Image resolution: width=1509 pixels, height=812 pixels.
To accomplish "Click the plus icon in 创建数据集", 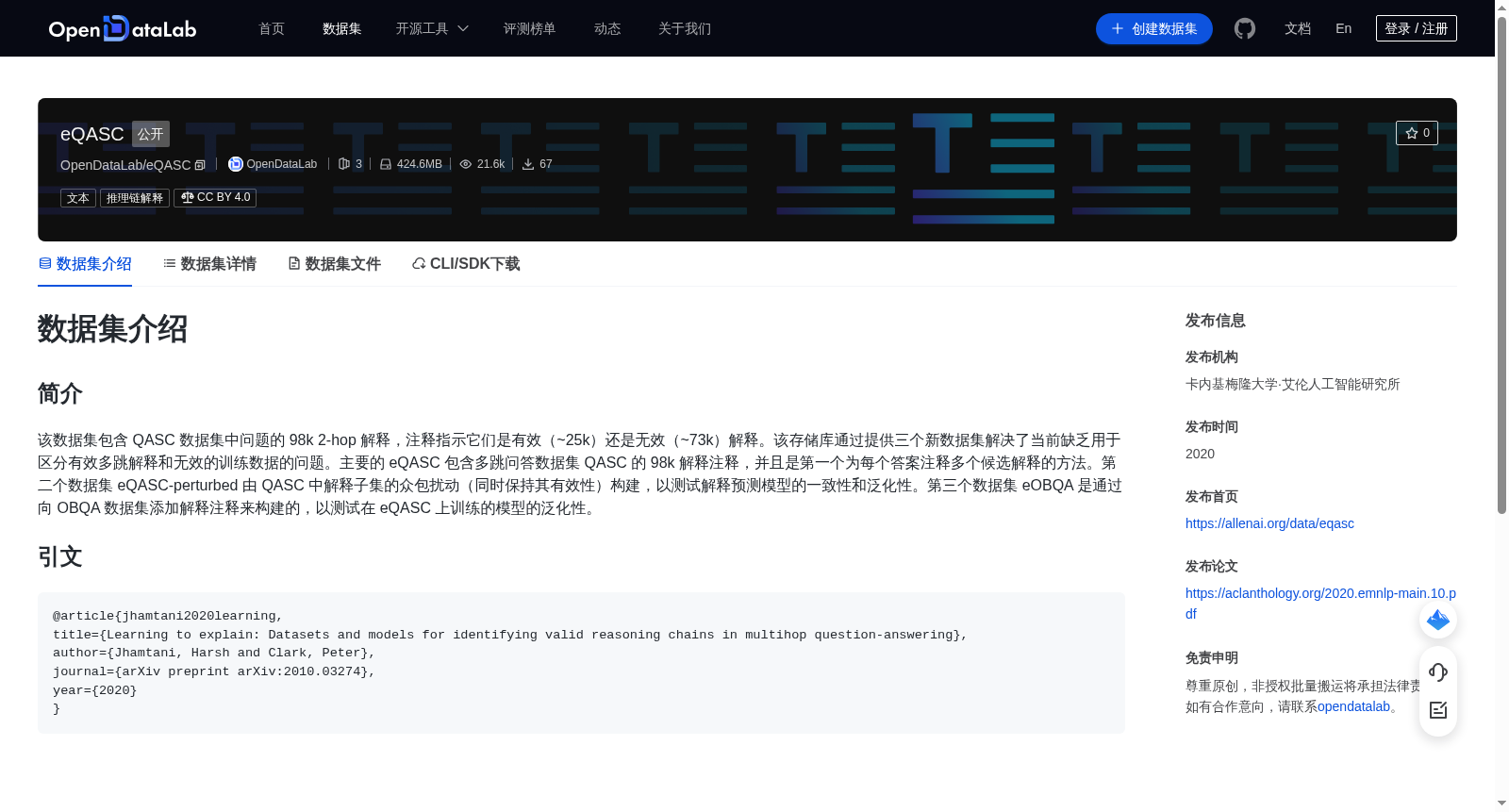I will point(1118,28).
